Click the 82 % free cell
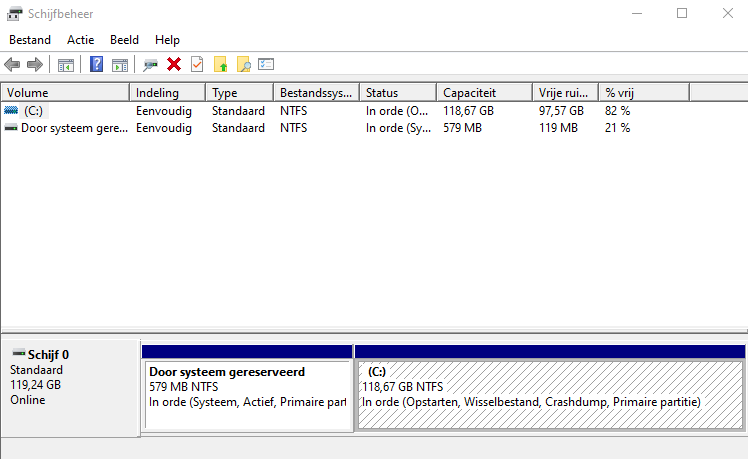This screenshot has height=459, width=748. pos(617,111)
